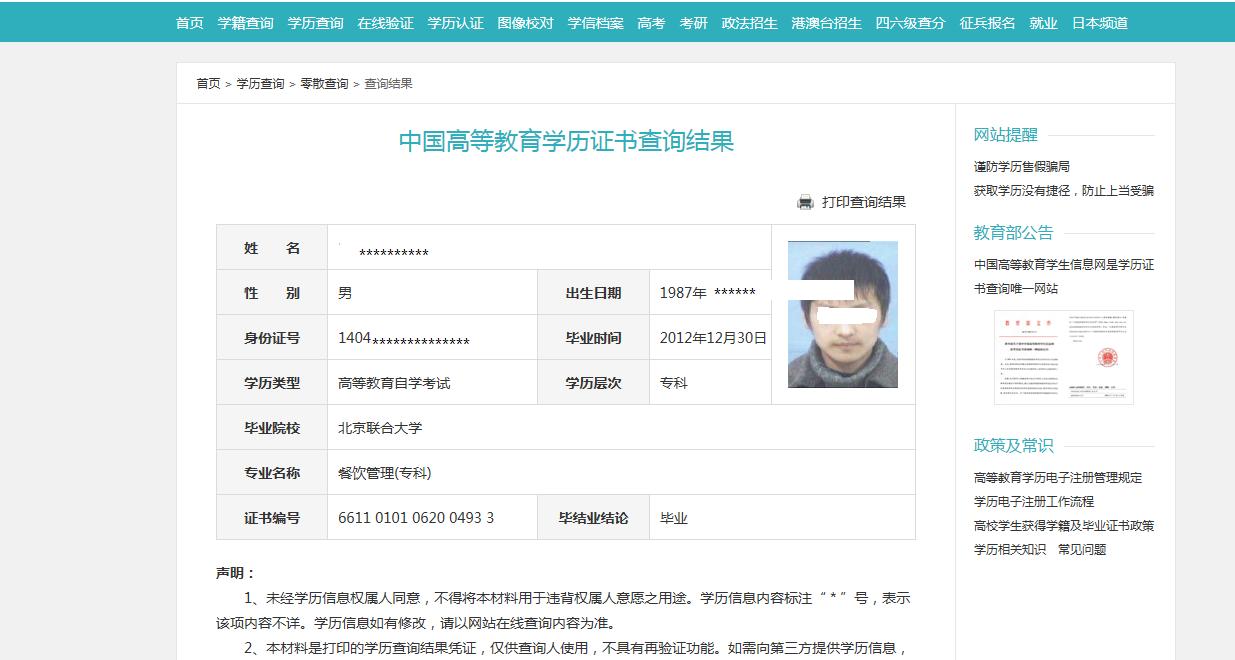Click the graduate ID photo
1235x660 pixels.
843,314
